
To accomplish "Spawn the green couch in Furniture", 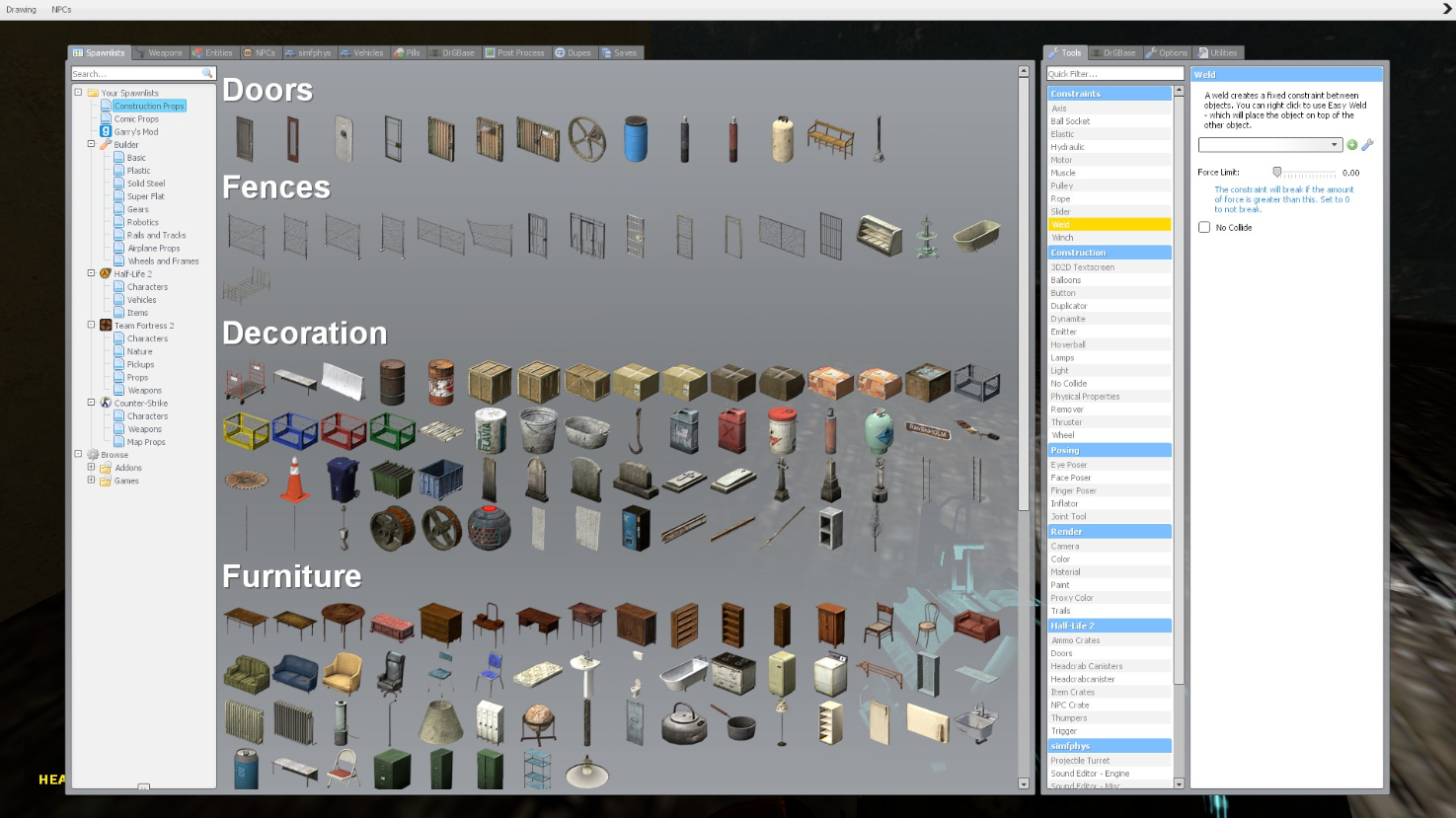I will (246, 673).
